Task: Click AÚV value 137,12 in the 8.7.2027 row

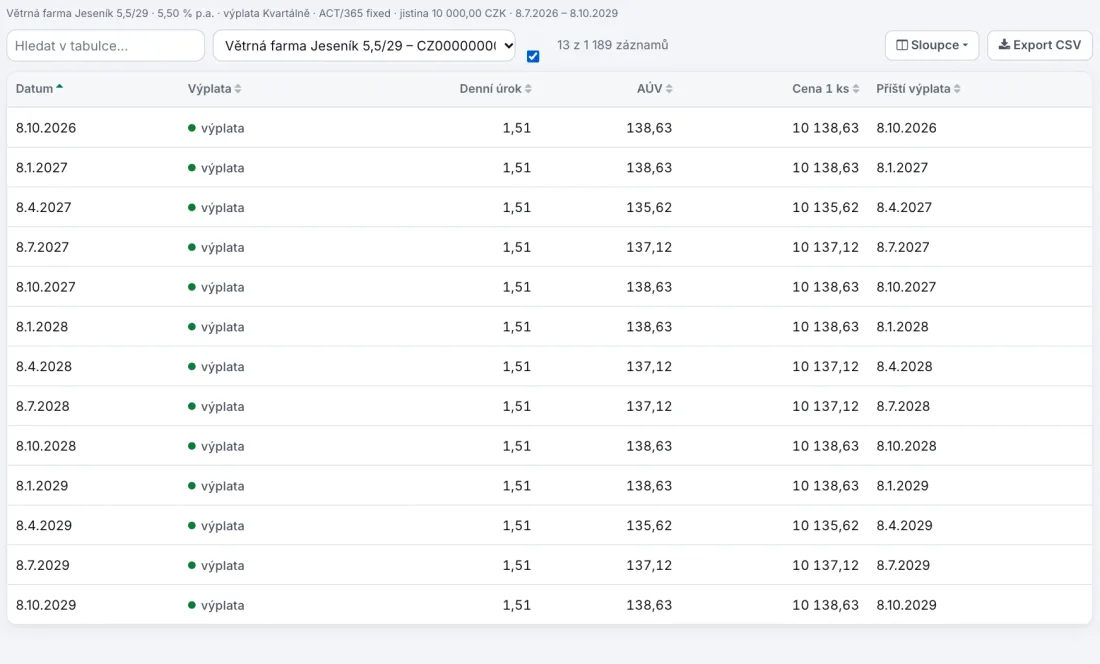Action: (x=649, y=248)
